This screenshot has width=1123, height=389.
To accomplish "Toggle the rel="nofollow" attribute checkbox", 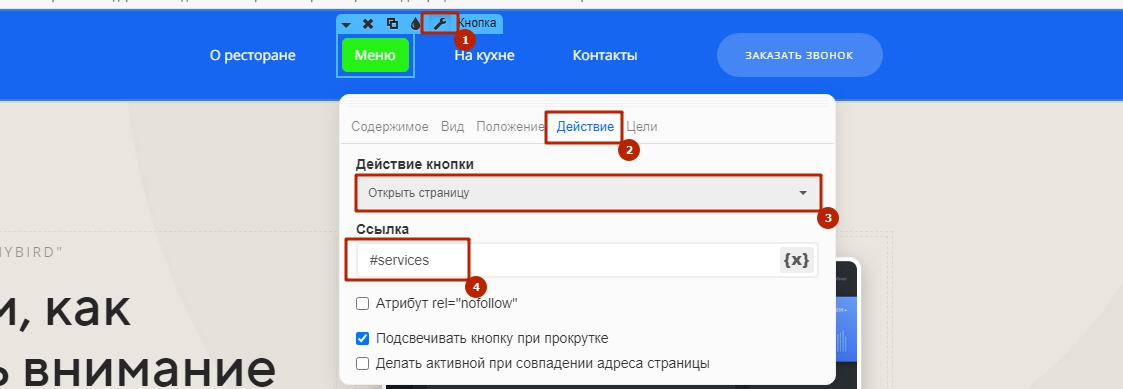I will (x=362, y=304).
